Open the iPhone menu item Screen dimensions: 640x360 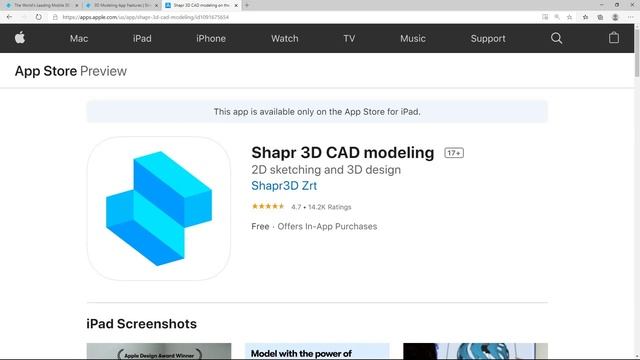tap(211, 38)
